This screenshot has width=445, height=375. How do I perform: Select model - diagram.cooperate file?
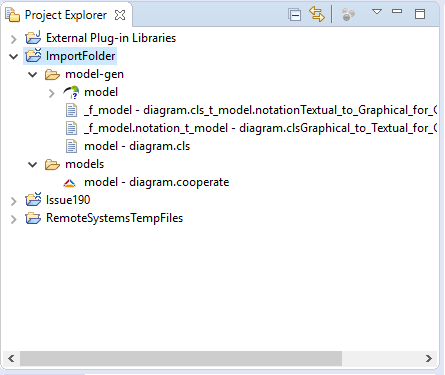(157, 182)
